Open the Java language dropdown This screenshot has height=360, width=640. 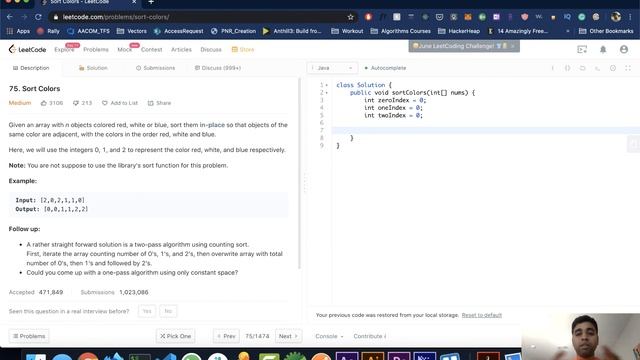332,68
